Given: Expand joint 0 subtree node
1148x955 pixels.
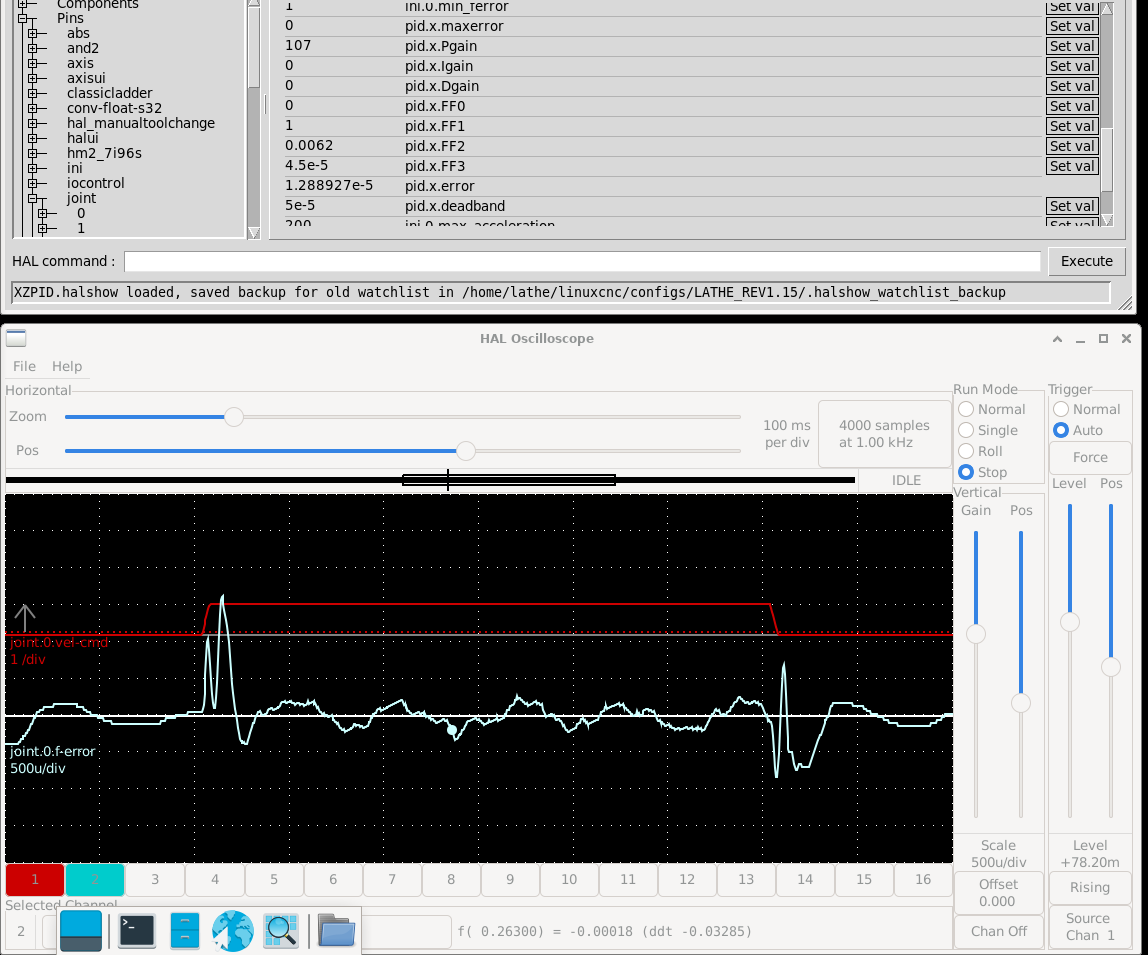Looking at the screenshot, I should coord(42,214).
